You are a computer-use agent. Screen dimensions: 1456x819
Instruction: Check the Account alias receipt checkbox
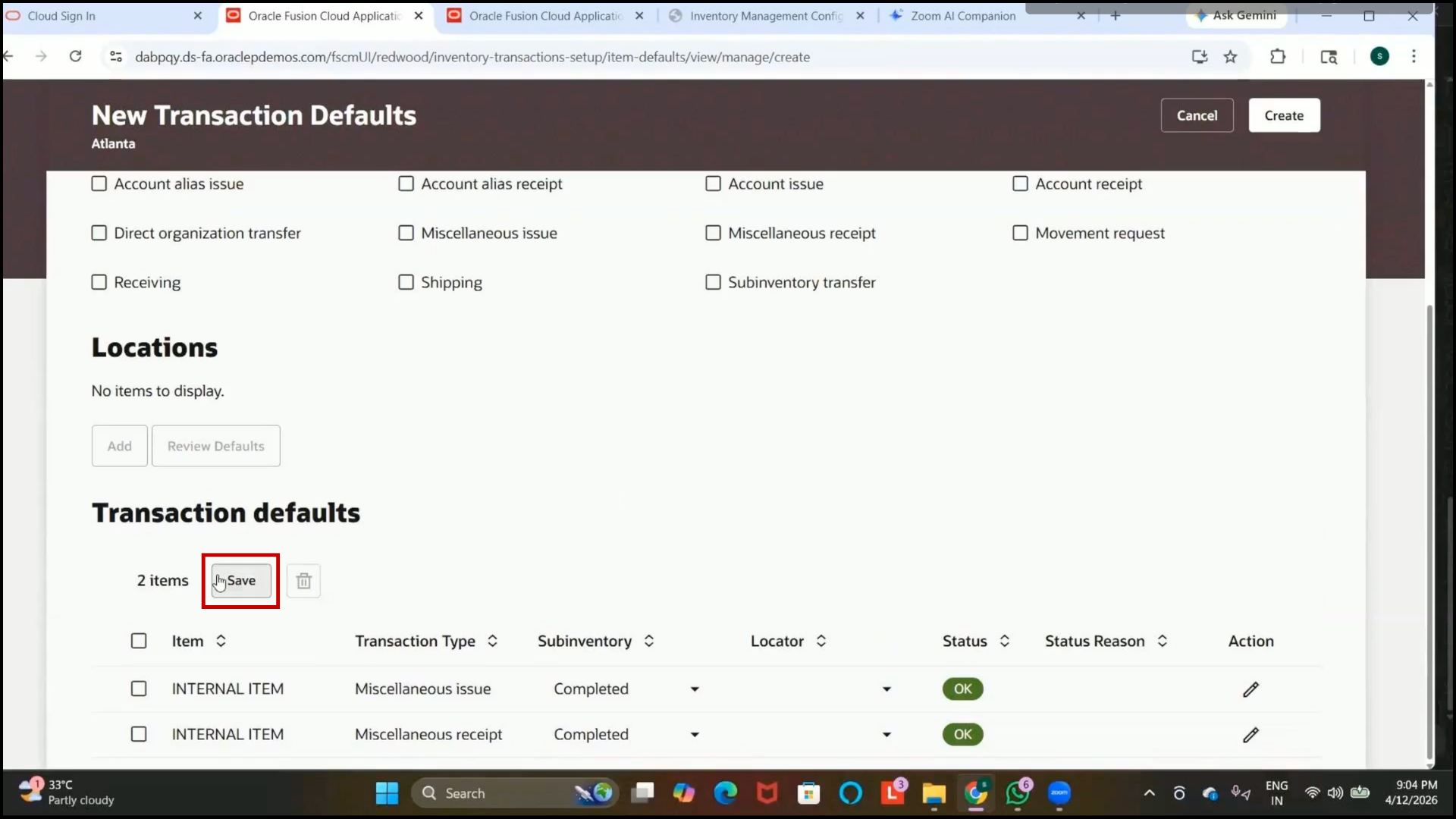point(406,184)
